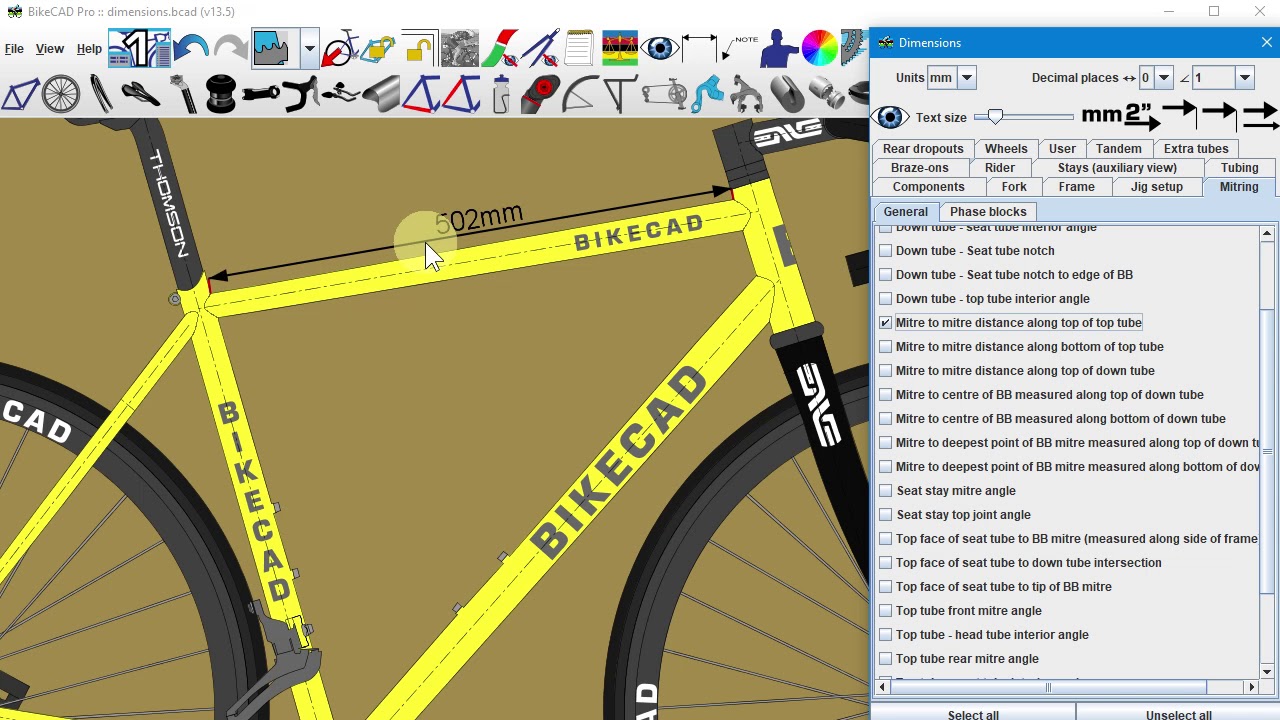Open the Rear dropouts tab
The height and width of the screenshot is (720, 1280).
click(923, 149)
